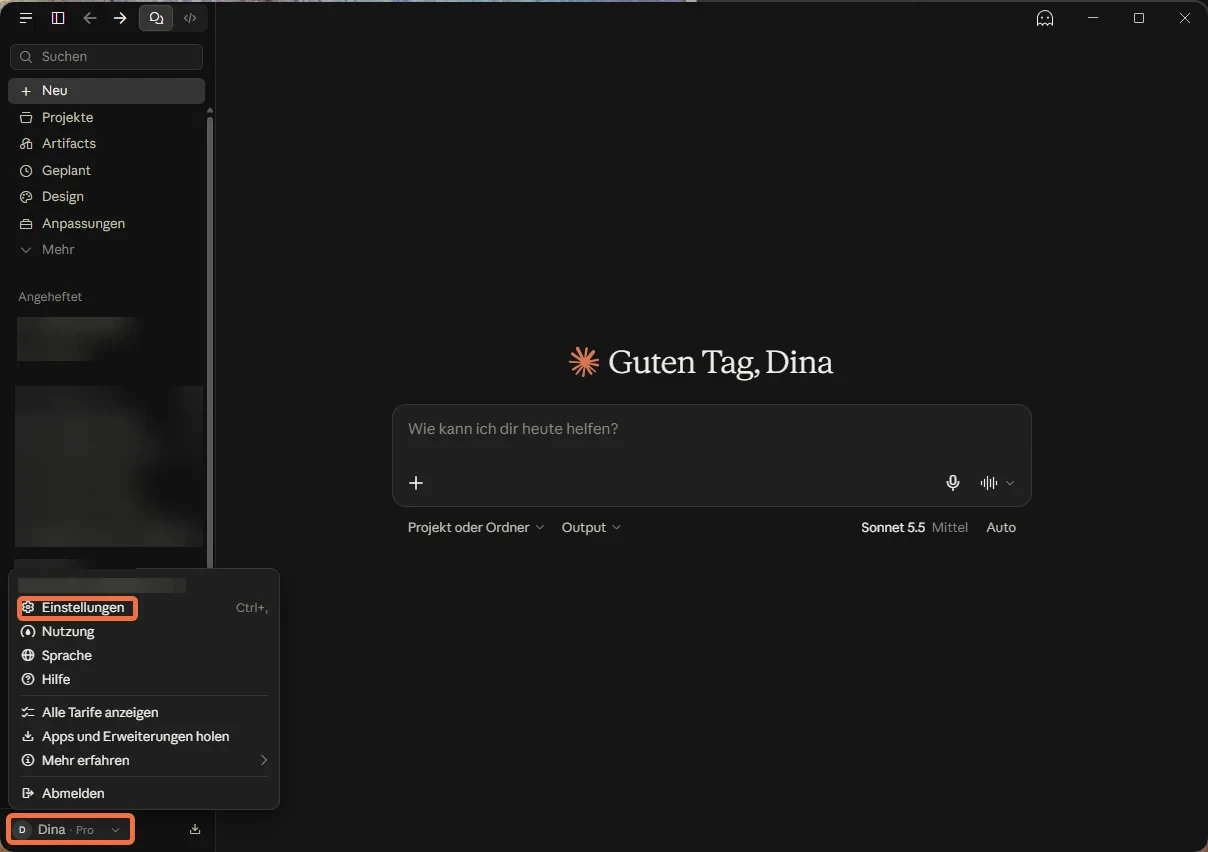The height and width of the screenshot is (852, 1208).
Task: Go back with the left arrow
Action: (90, 18)
